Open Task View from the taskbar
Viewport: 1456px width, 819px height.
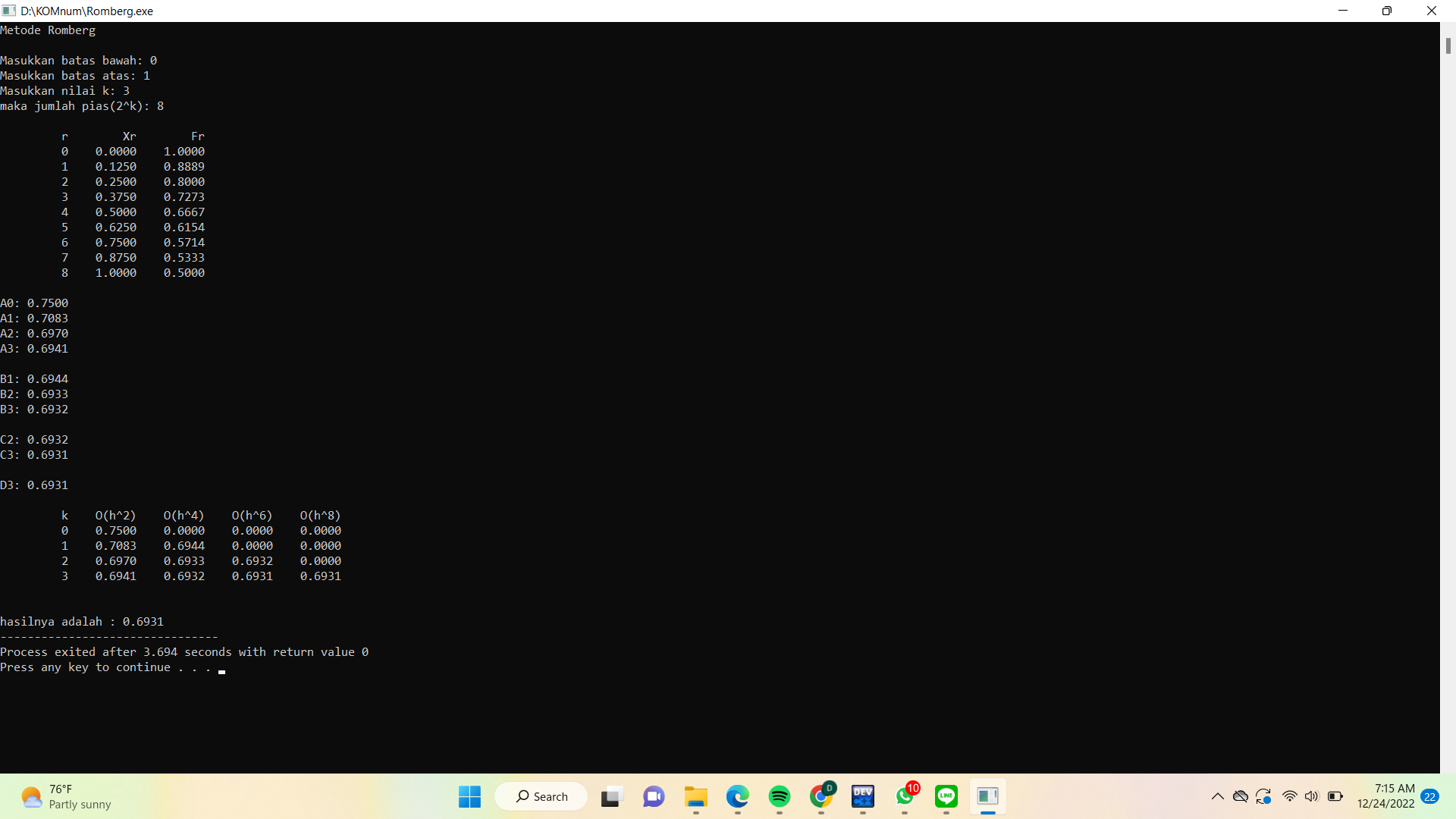(611, 797)
